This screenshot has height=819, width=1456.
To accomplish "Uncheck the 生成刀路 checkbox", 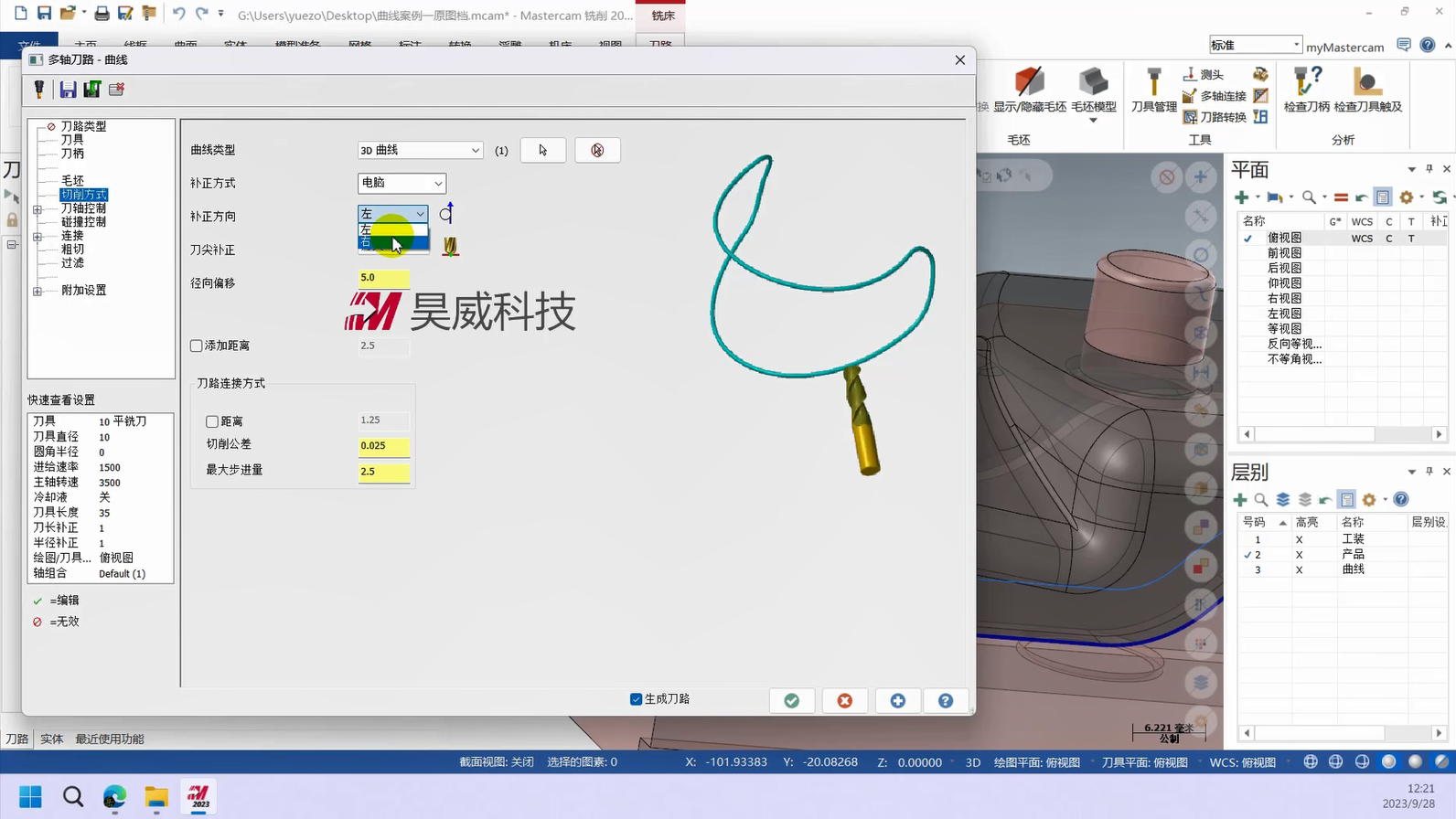I will (637, 699).
